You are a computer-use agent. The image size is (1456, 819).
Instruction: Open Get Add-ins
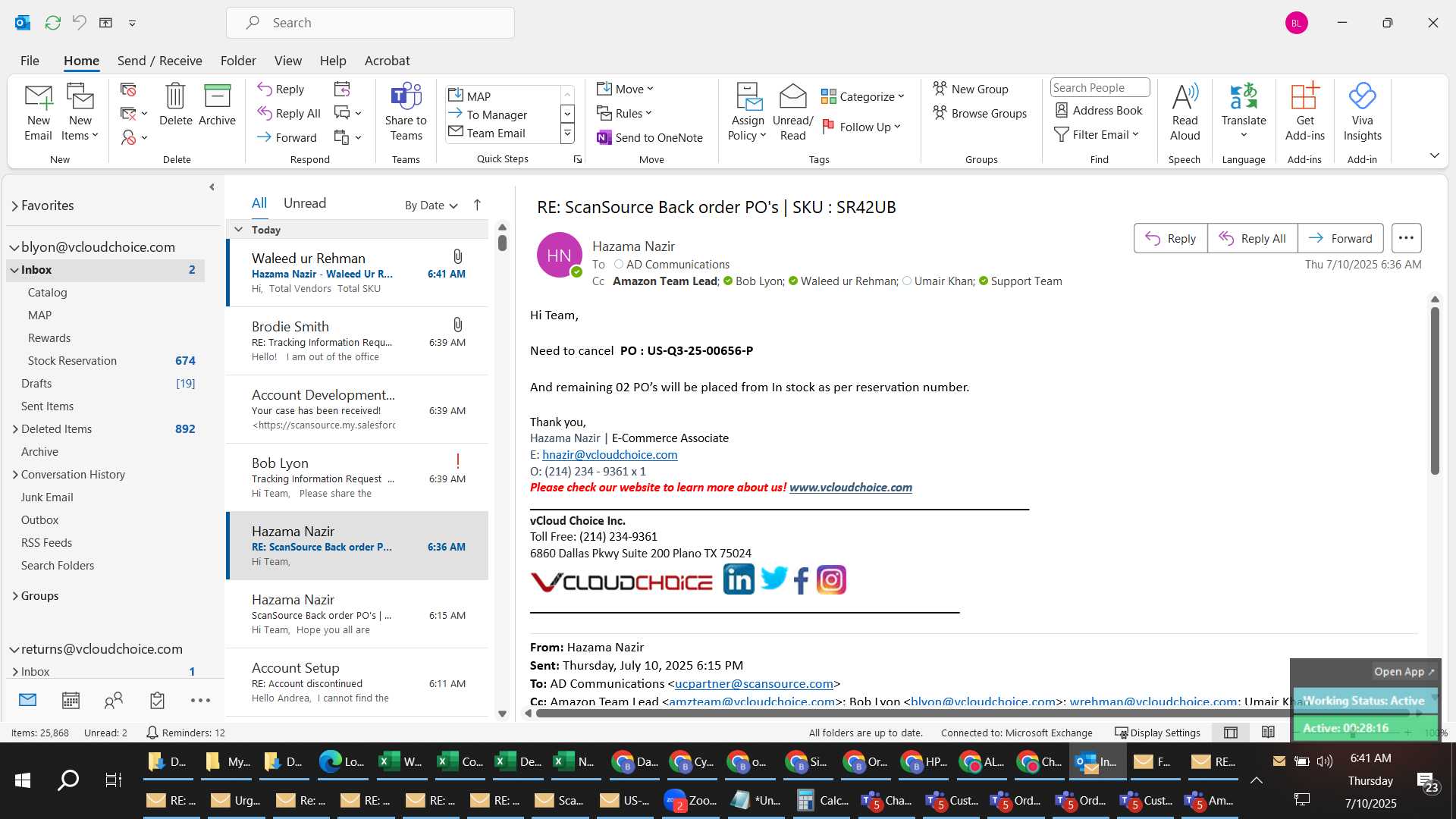coord(1304,112)
